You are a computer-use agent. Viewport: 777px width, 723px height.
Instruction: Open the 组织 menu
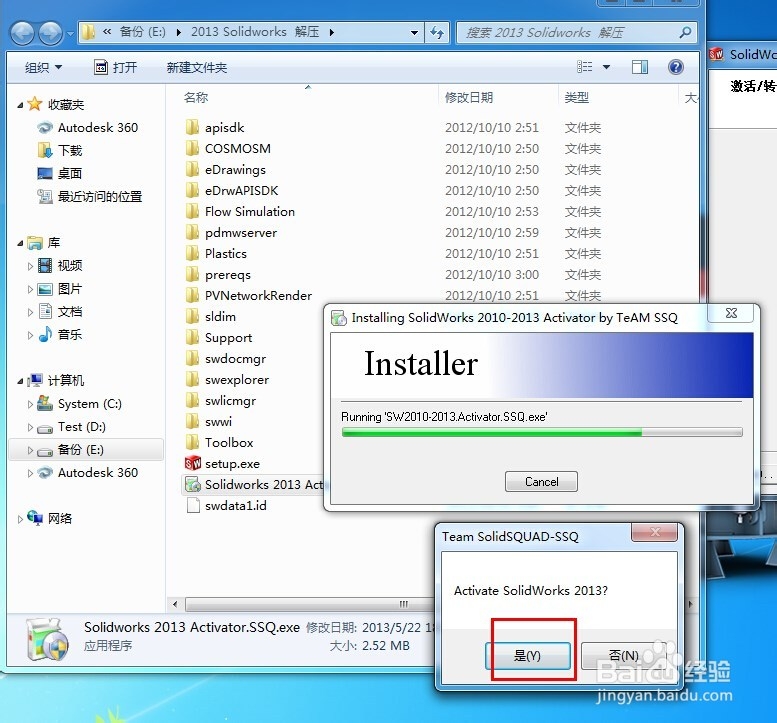click(43, 67)
